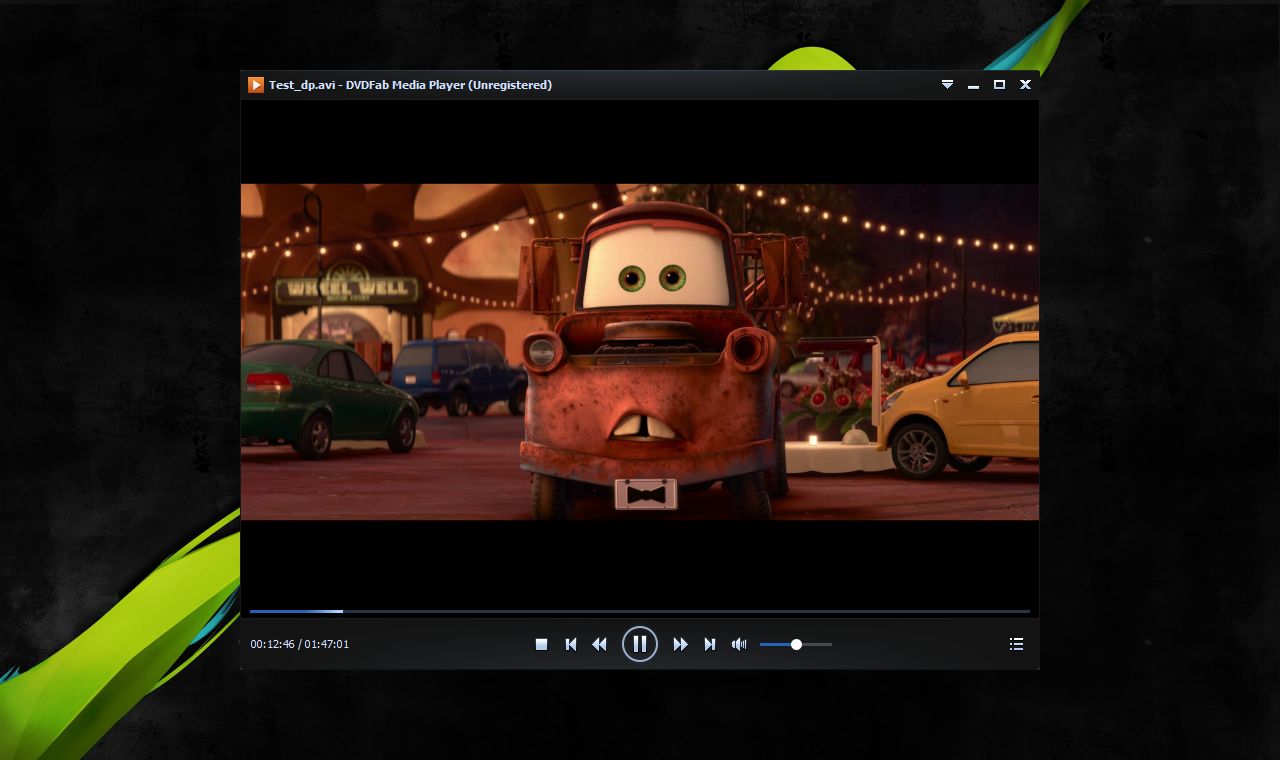The width and height of the screenshot is (1280, 760).
Task: Click the DVDFab Media Player logo icon
Action: (256, 85)
